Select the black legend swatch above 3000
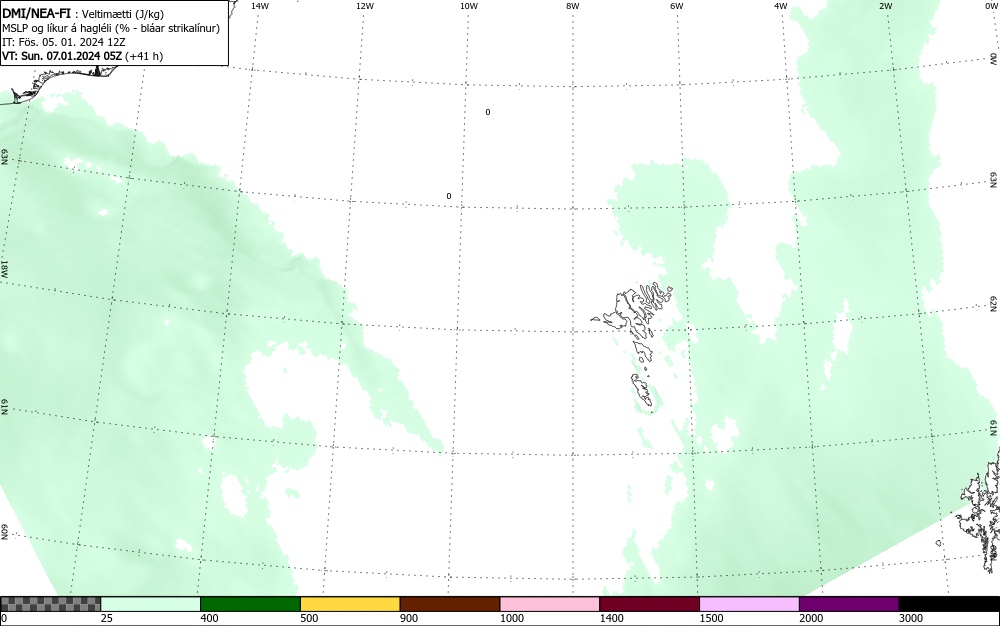Image resolution: width=1000 pixels, height=626 pixels. click(x=949, y=604)
